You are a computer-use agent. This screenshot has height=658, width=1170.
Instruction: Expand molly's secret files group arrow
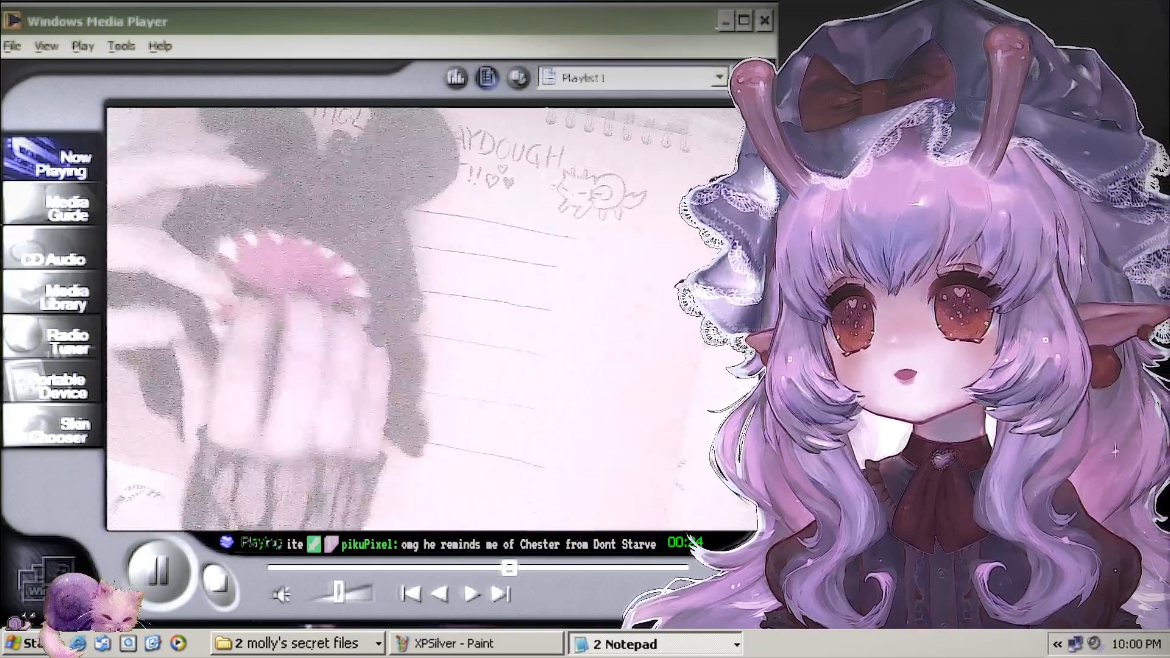378,644
